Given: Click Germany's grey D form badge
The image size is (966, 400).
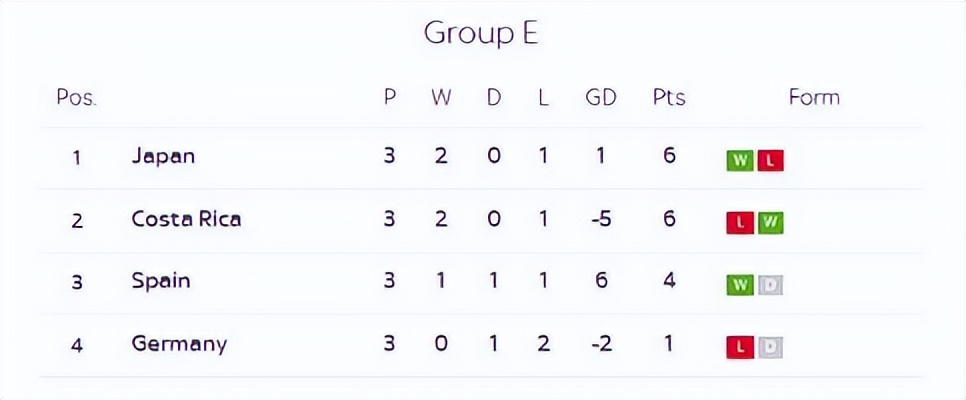Looking at the screenshot, I should (770, 347).
